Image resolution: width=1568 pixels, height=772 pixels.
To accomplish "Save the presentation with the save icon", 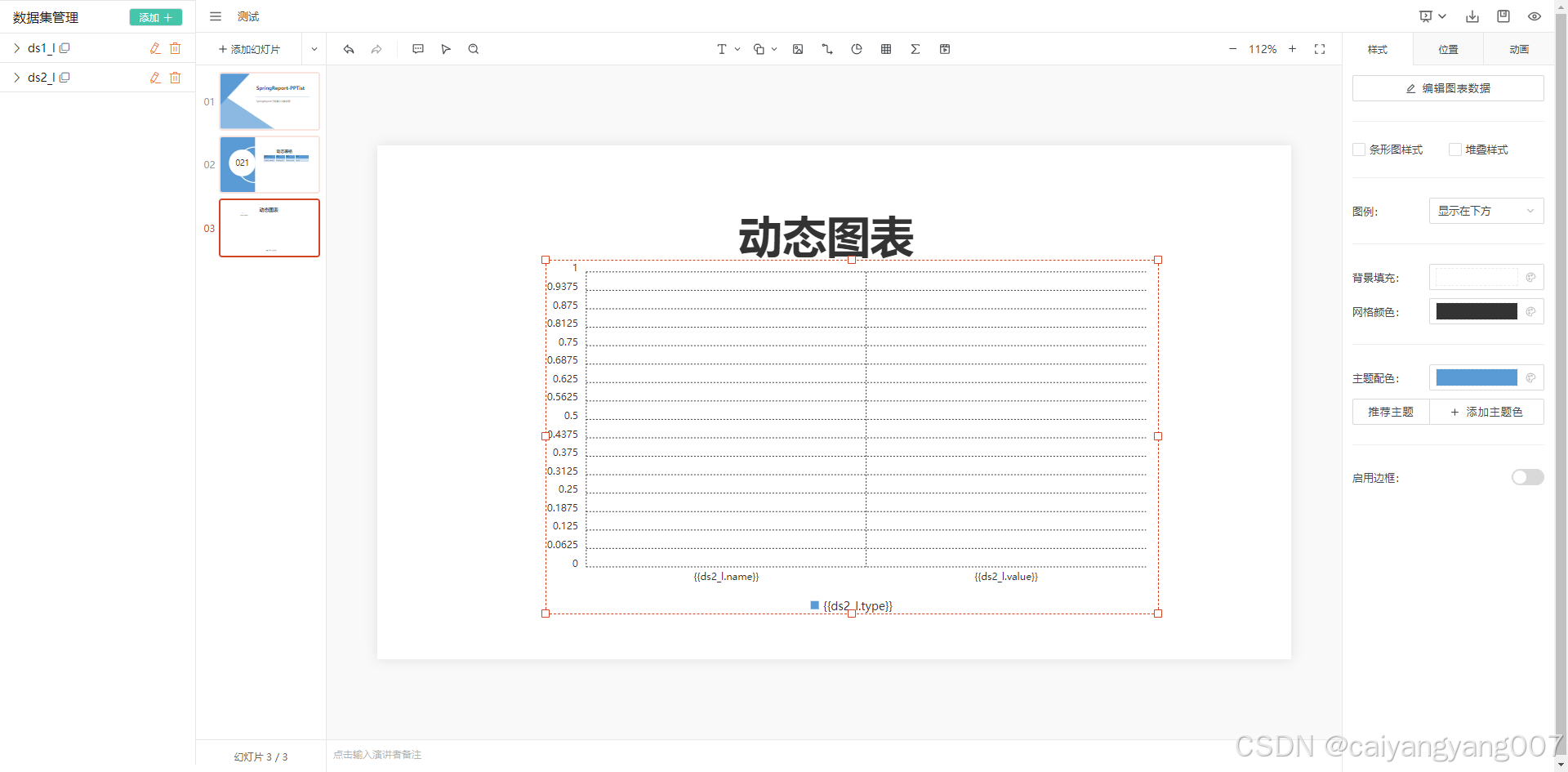I will [1503, 16].
